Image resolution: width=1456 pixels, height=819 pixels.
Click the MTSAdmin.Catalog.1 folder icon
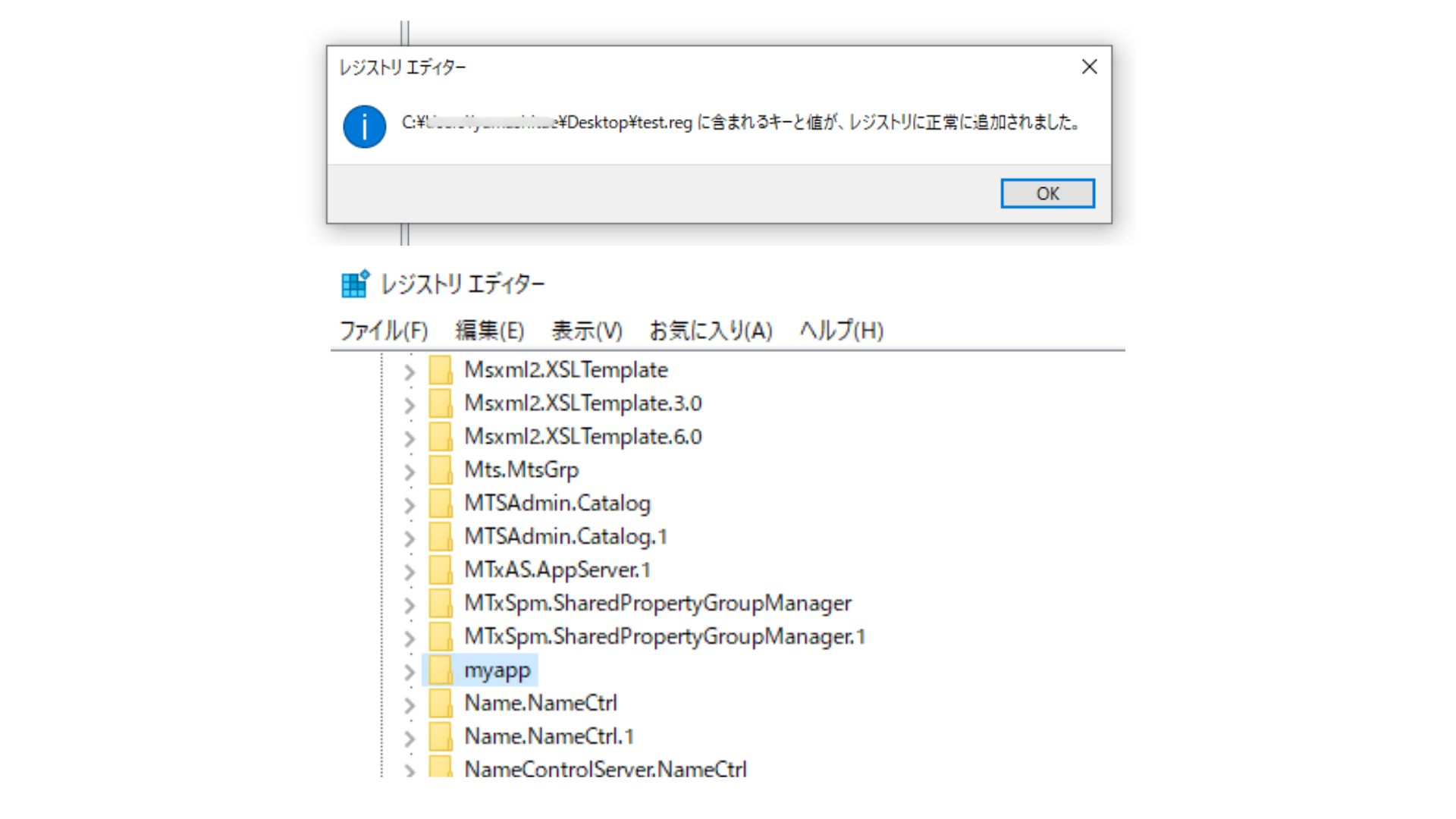(x=441, y=537)
